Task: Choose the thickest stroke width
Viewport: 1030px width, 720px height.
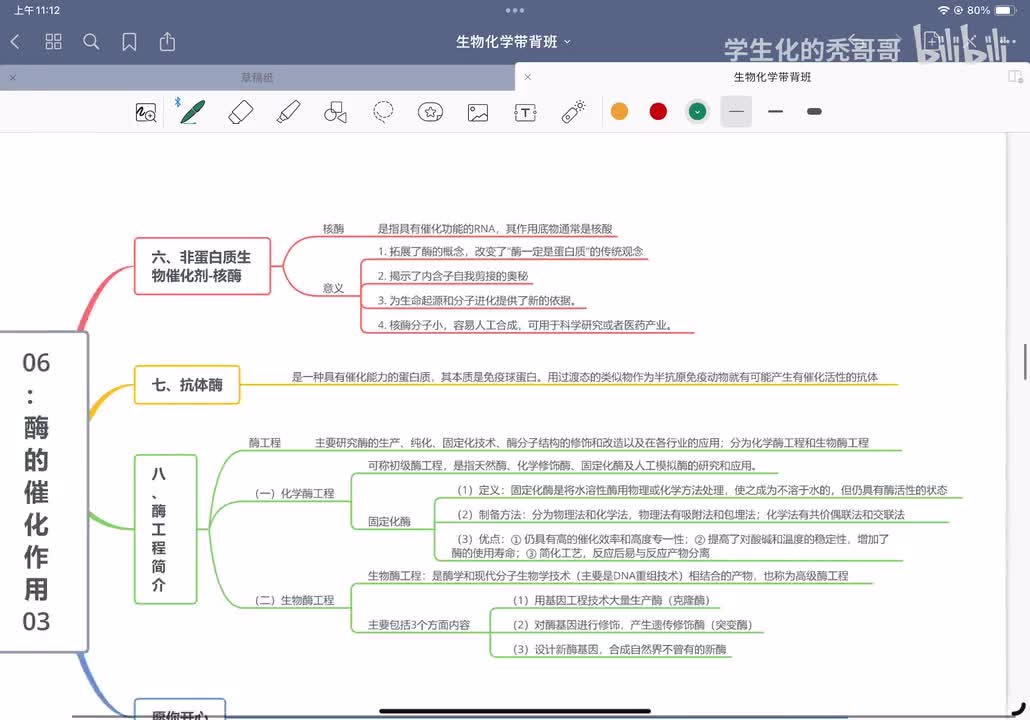Action: pyautogui.click(x=815, y=112)
